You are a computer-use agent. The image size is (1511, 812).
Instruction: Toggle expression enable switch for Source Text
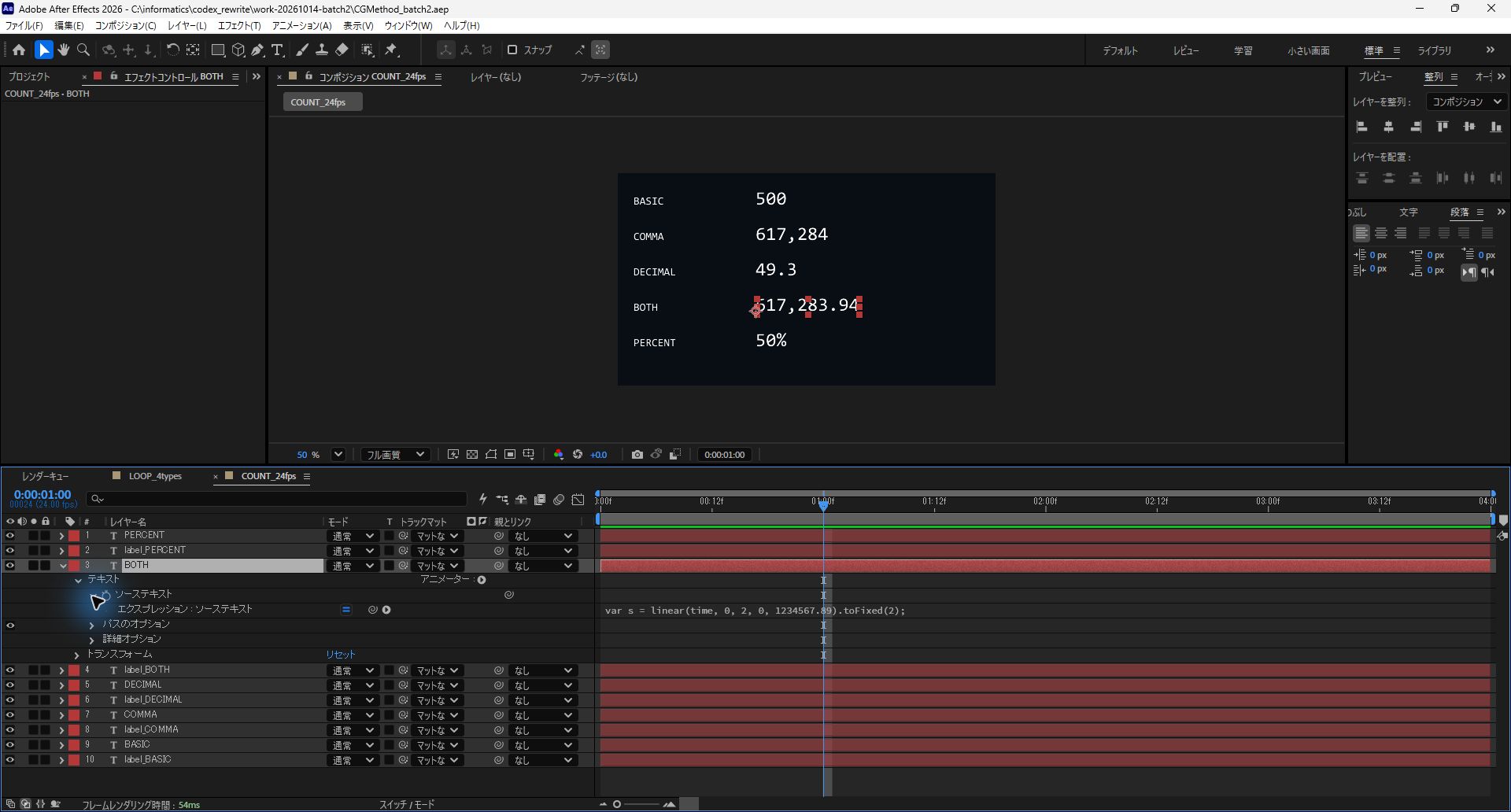[345, 610]
